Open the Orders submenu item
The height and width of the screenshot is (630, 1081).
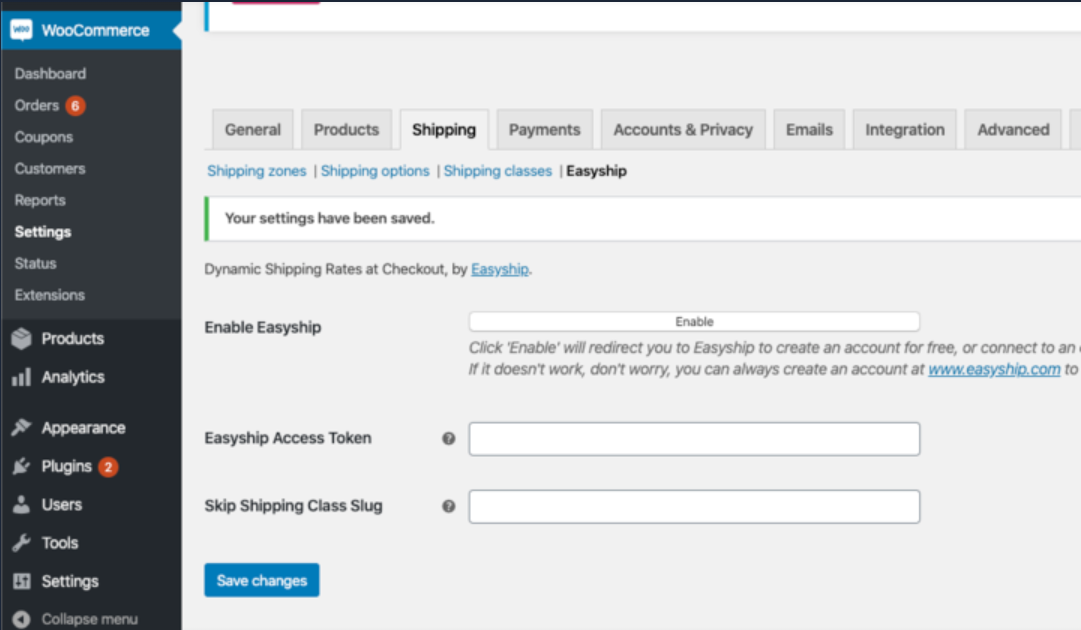37,105
